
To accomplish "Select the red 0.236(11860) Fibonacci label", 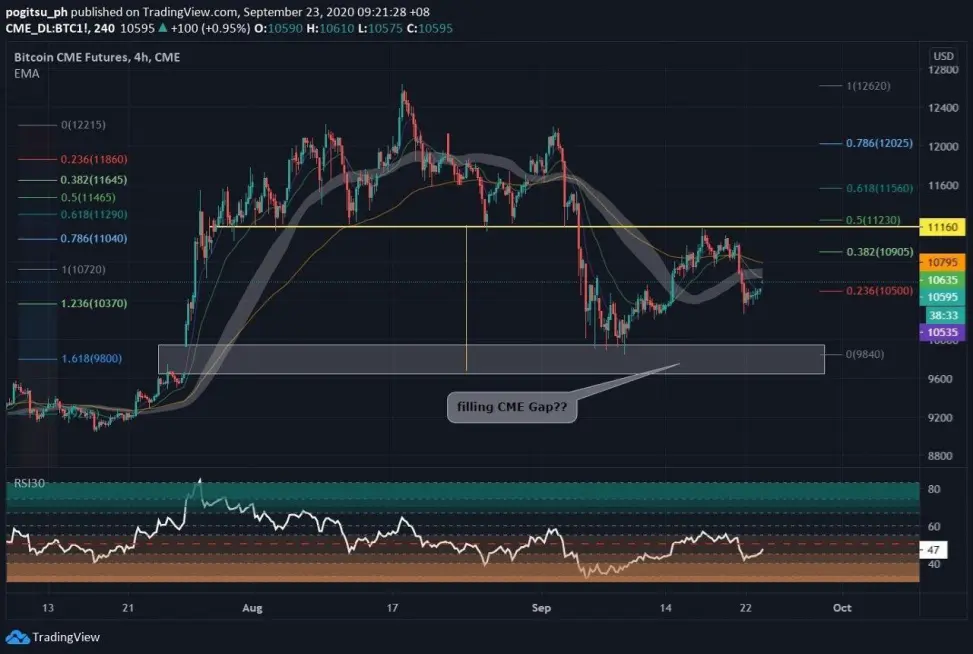I will (x=94, y=159).
